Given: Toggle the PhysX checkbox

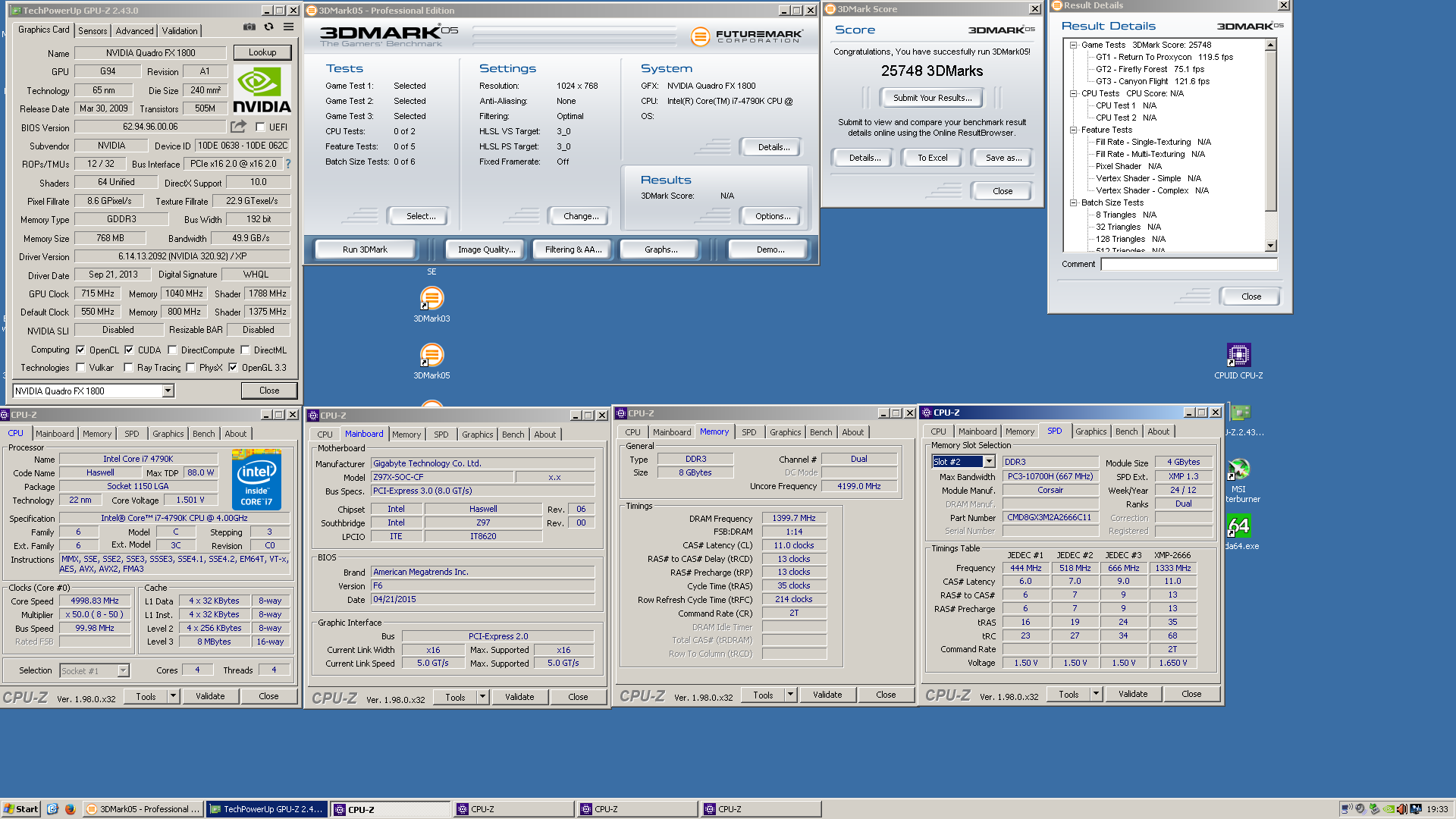Looking at the screenshot, I should pos(190,368).
